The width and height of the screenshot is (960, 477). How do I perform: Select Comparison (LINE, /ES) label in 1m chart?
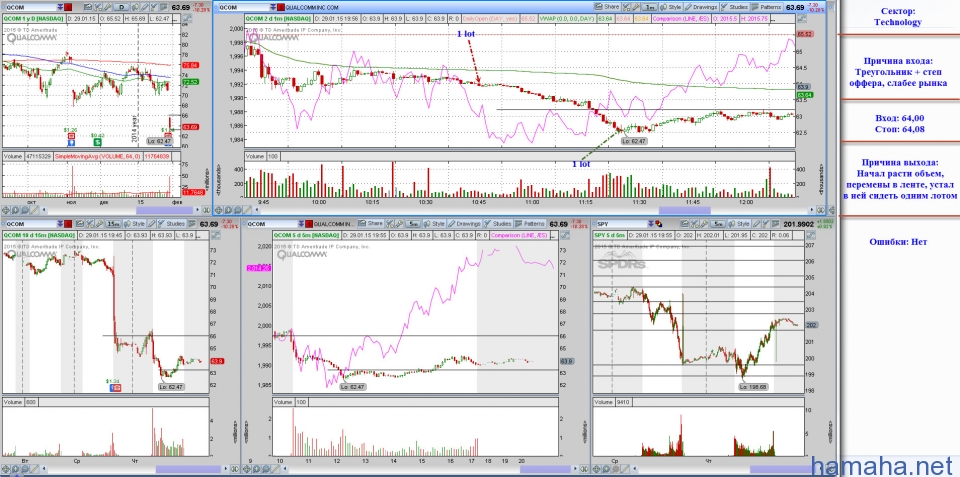pos(681,19)
